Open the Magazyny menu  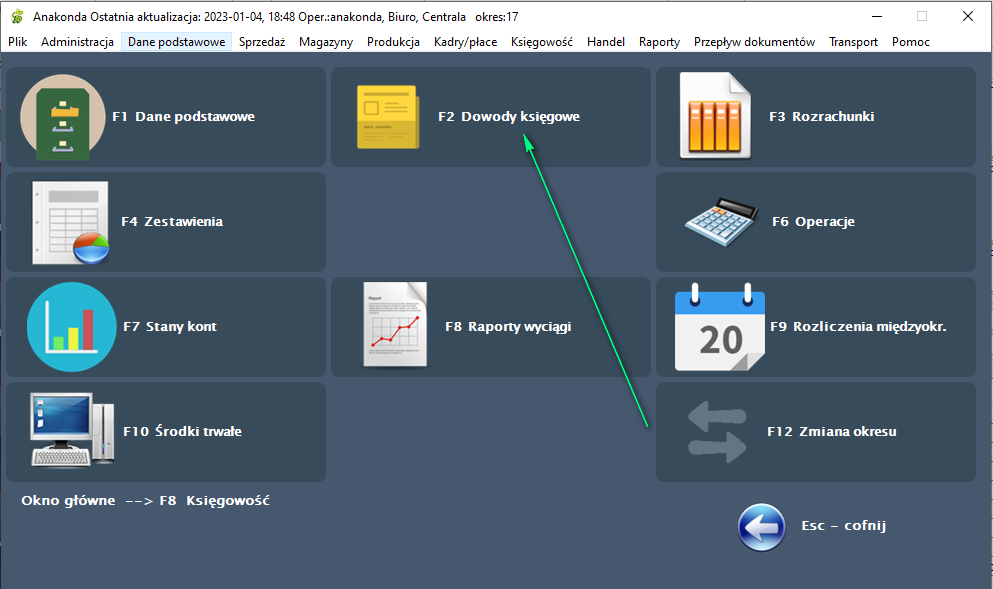tap(326, 42)
